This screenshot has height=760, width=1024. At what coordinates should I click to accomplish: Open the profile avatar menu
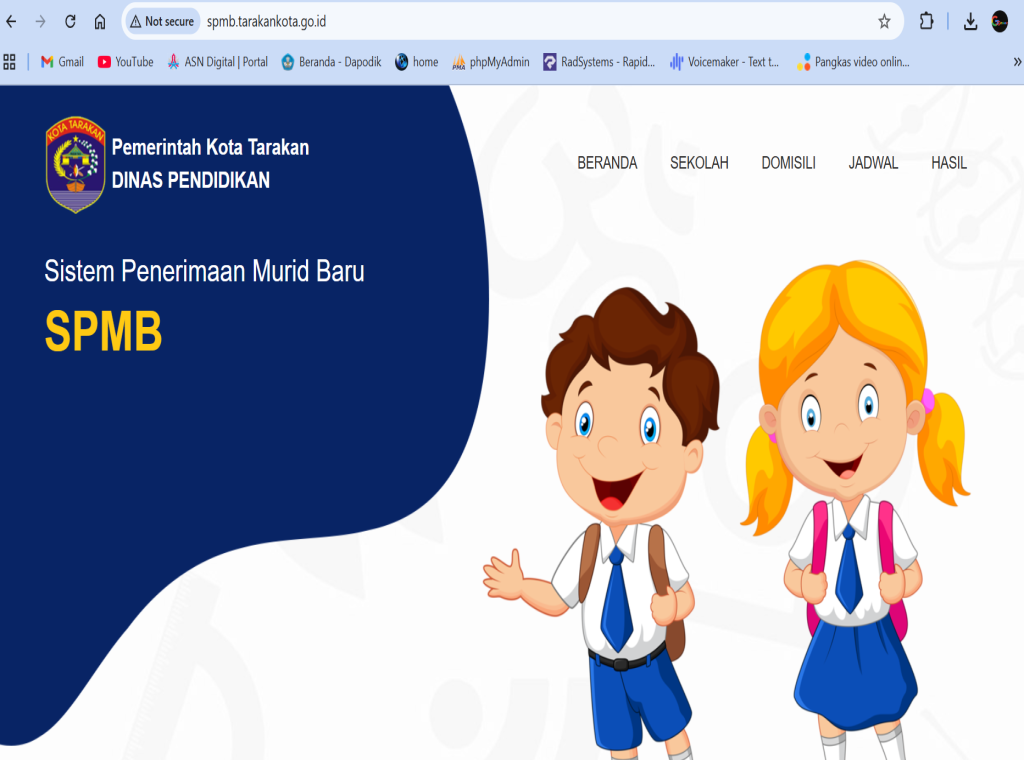1000,21
